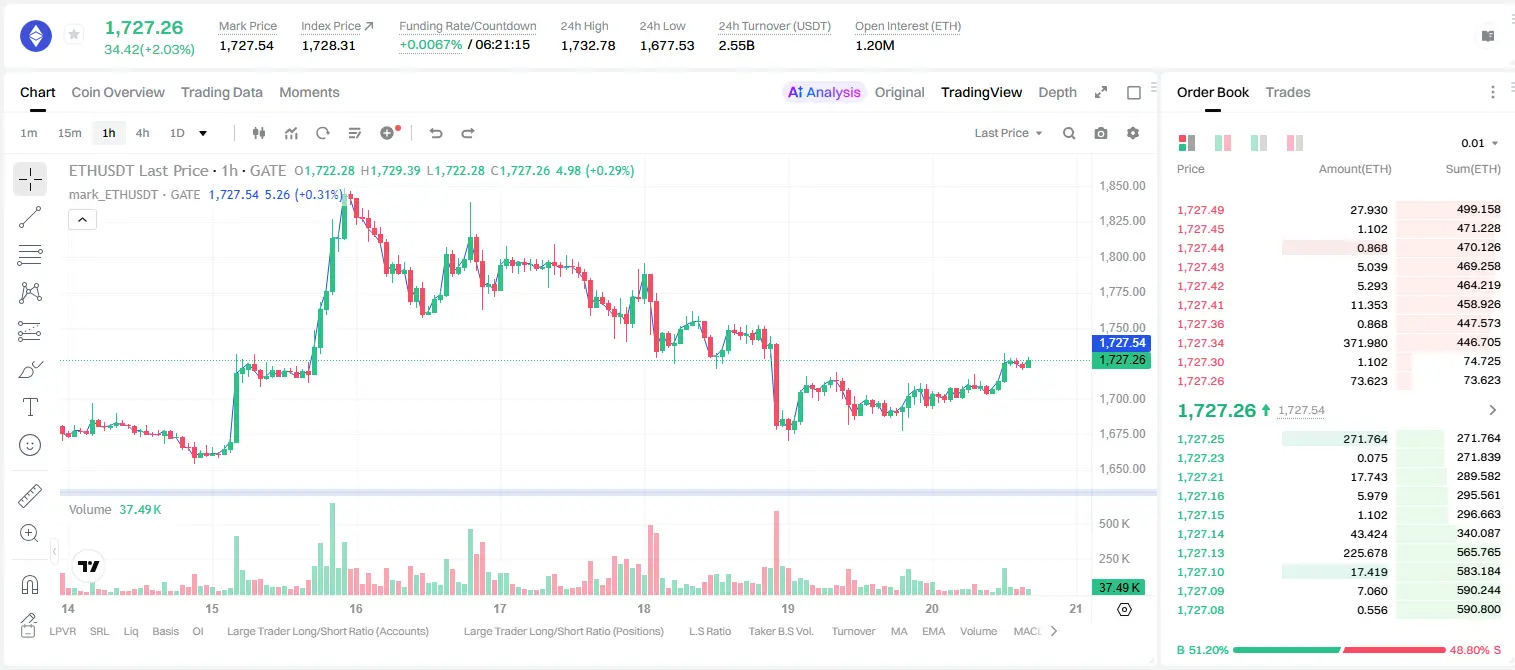The height and width of the screenshot is (670, 1515).
Task: Expand the time interval dropdown arrow
Action: click(203, 133)
